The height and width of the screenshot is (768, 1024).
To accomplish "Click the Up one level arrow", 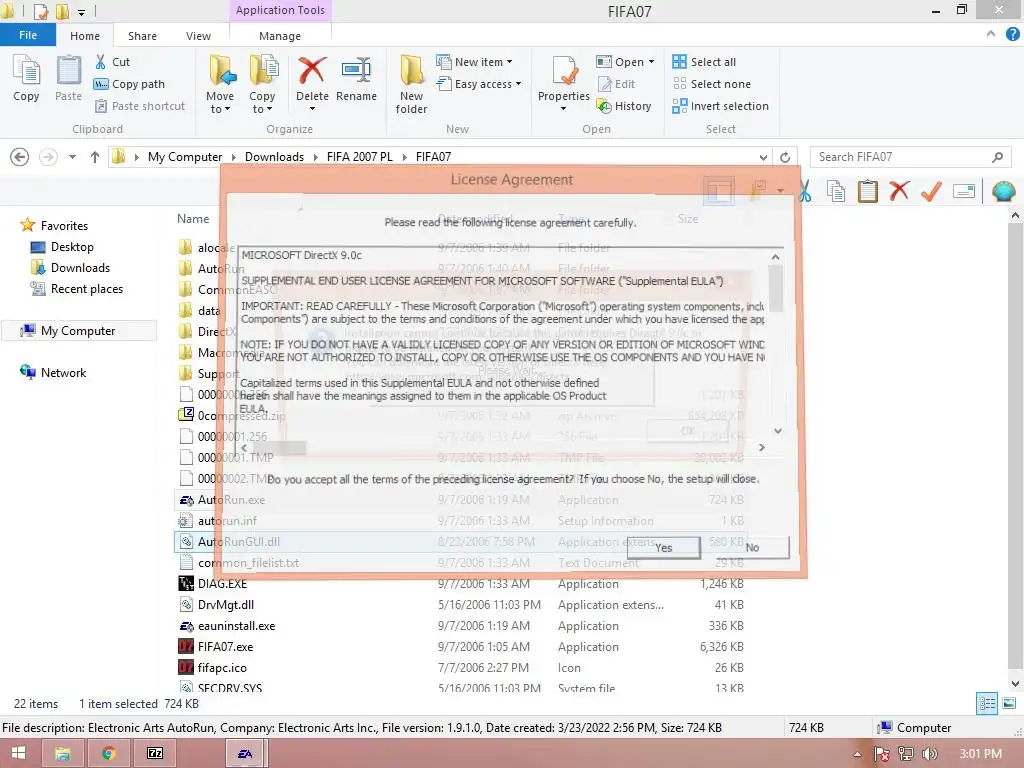I will pyautogui.click(x=95, y=157).
